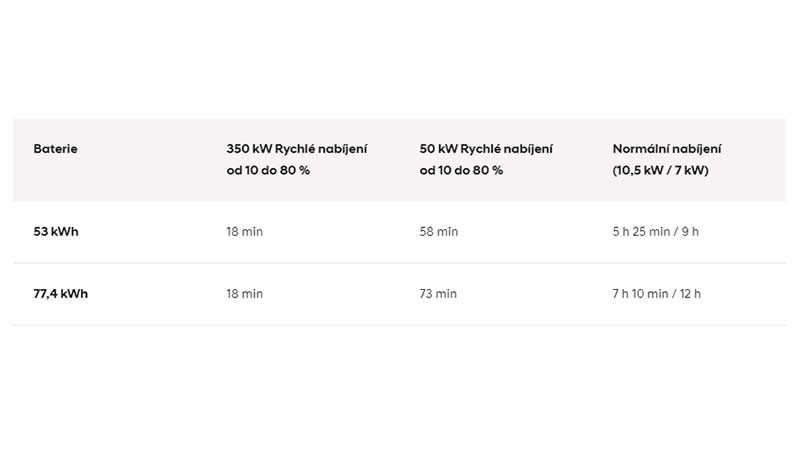Click the "7 kW)" power value in header
This screenshot has height=450, width=800.
click(x=692, y=171)
